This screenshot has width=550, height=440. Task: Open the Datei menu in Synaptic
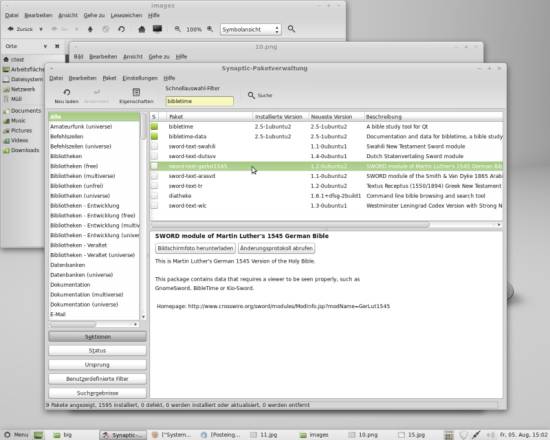56,78
